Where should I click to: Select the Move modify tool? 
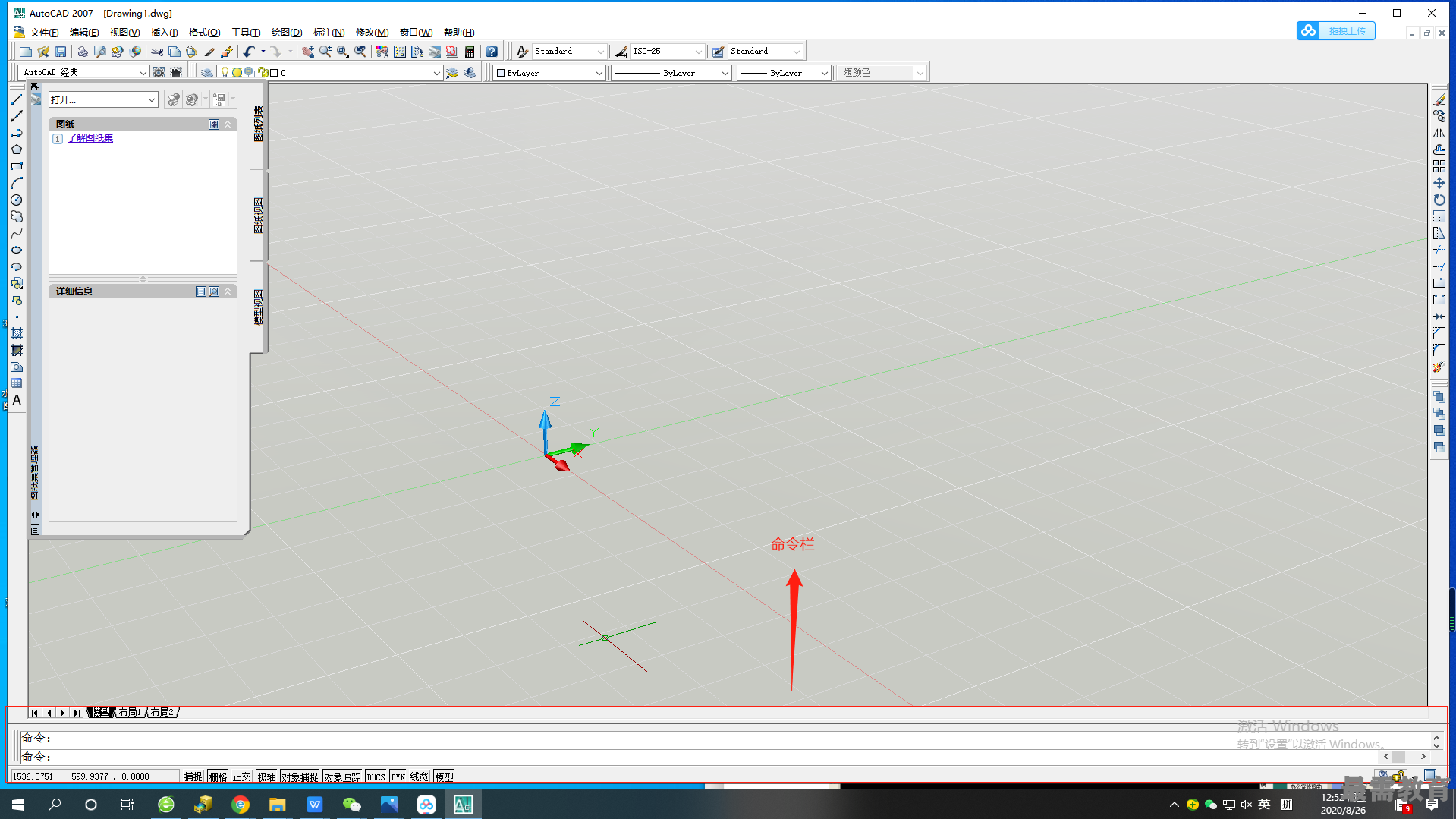coord(1439,183)
